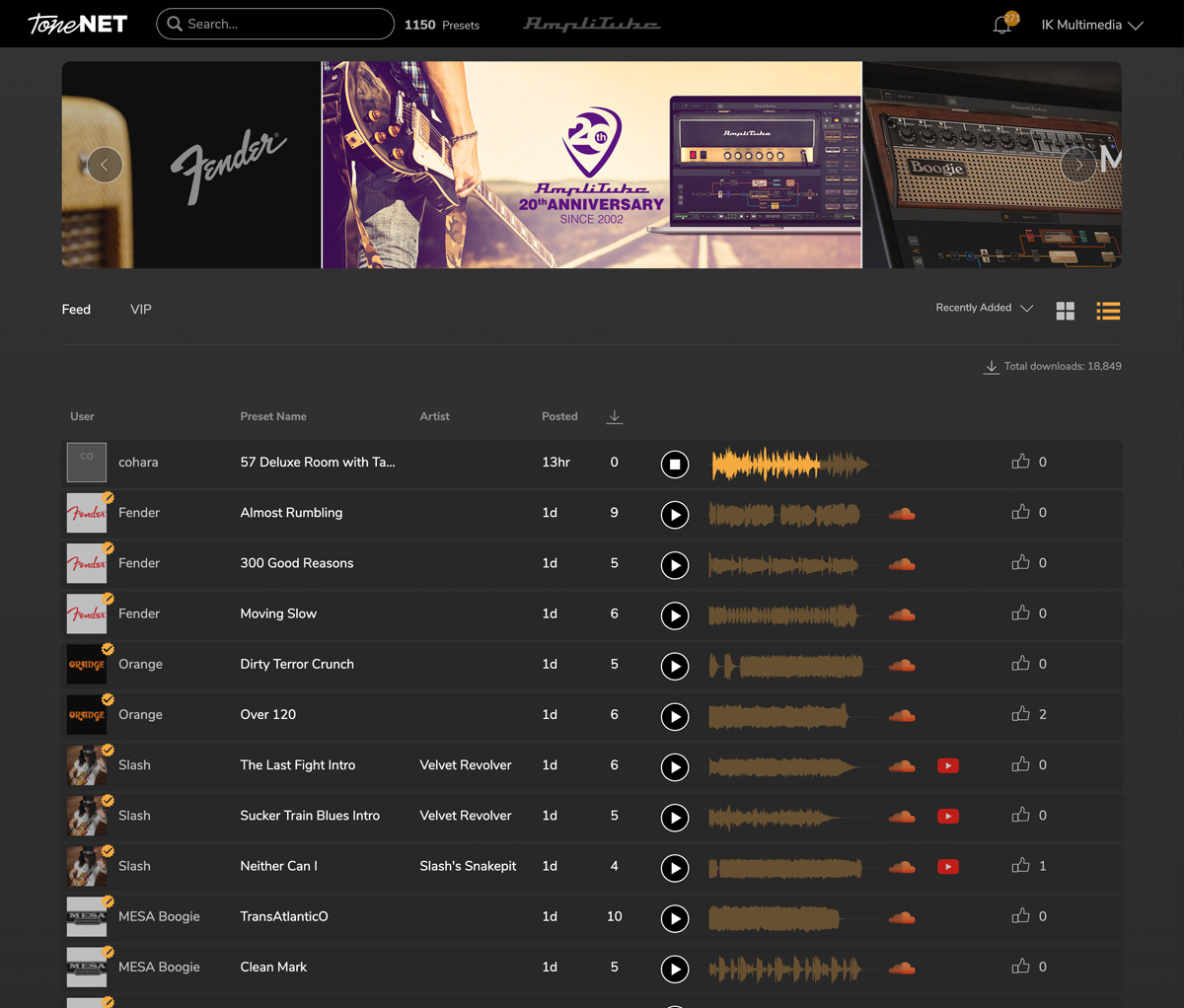Image resolution: width=1184 pixels, height=1008 pixels.
Task: Go to previous banner slide
Action: [x=105, y=165]
